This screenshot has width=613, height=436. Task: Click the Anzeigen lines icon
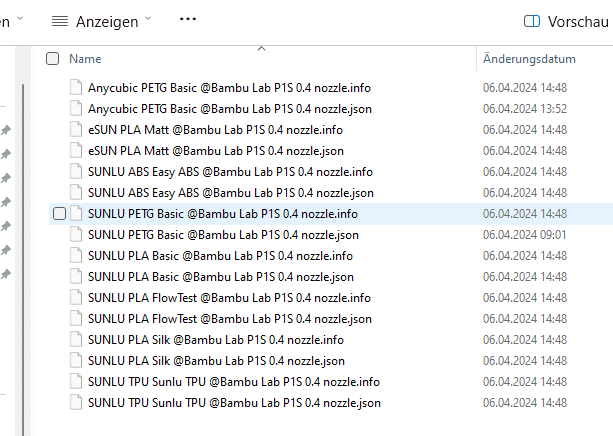60,21
